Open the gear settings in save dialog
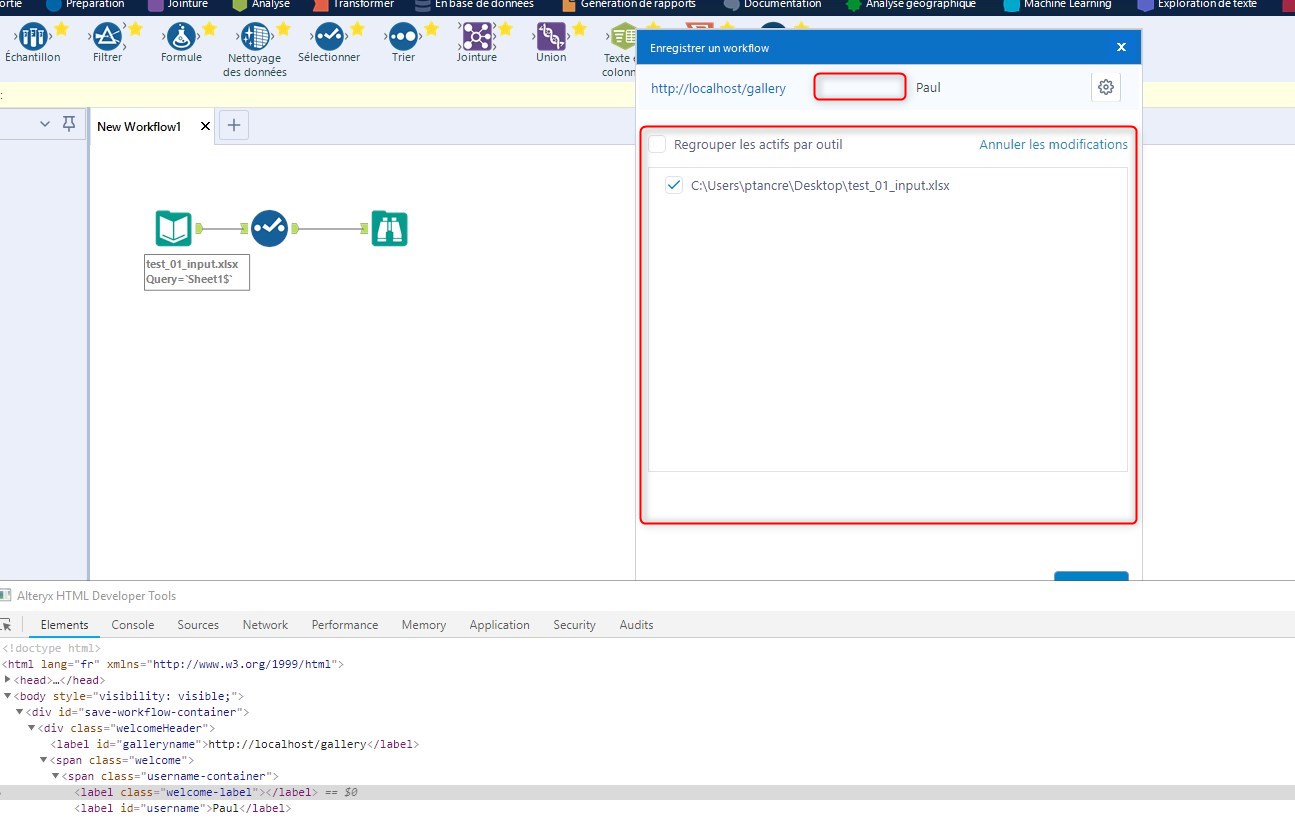 tap(1105, 87)
